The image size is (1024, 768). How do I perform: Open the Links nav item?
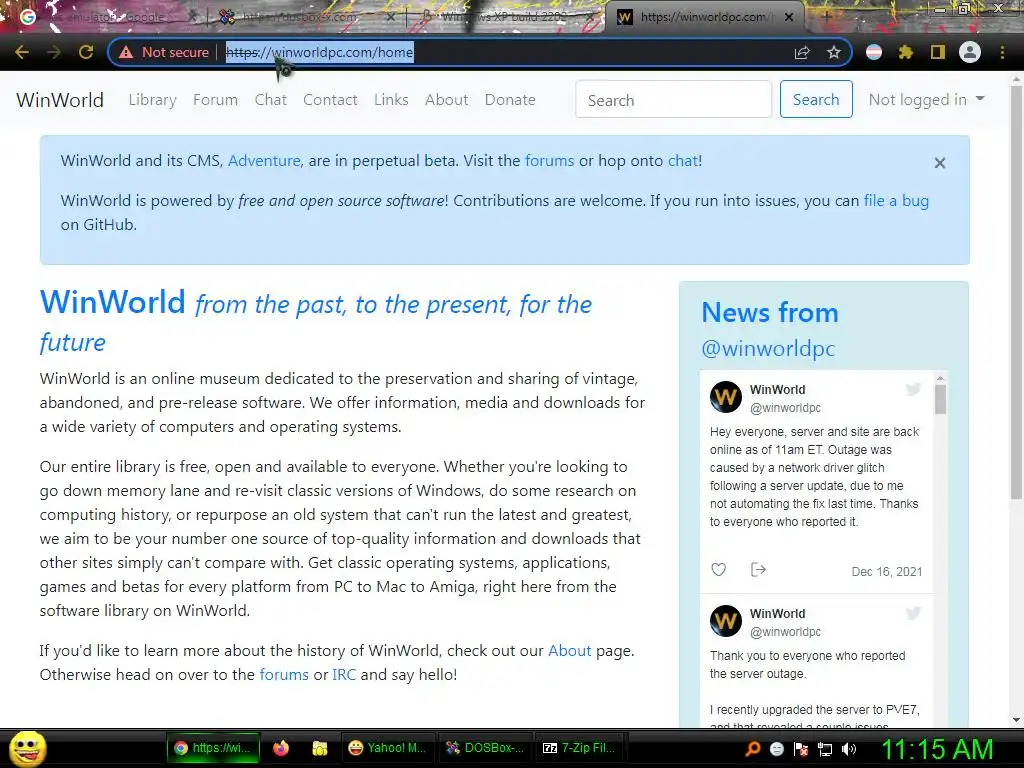(391, 99)
